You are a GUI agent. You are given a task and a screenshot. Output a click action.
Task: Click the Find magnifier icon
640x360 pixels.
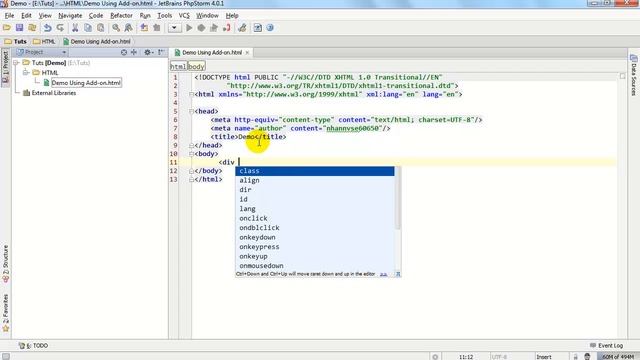[x=116, y=28]
